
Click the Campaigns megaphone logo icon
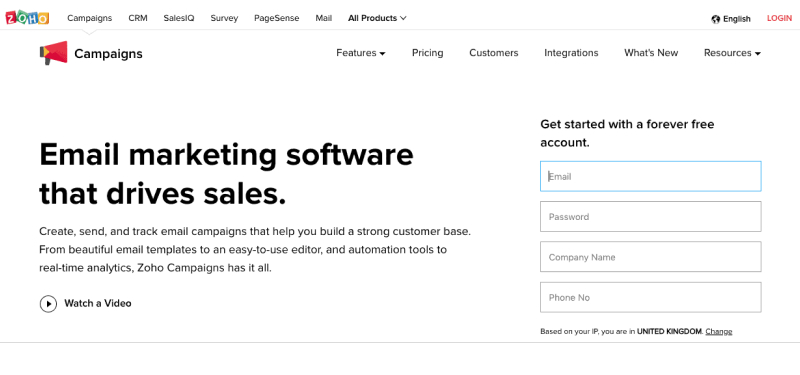54,53
